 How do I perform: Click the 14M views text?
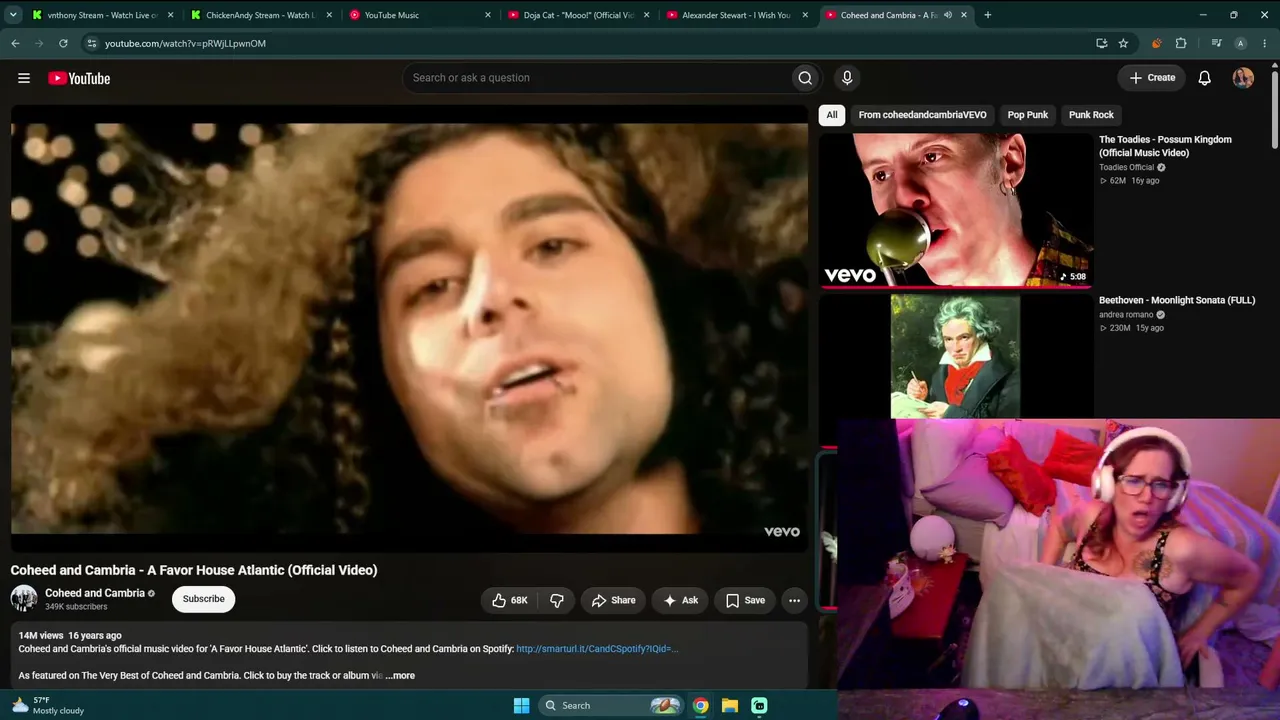(x=41, y=635)
